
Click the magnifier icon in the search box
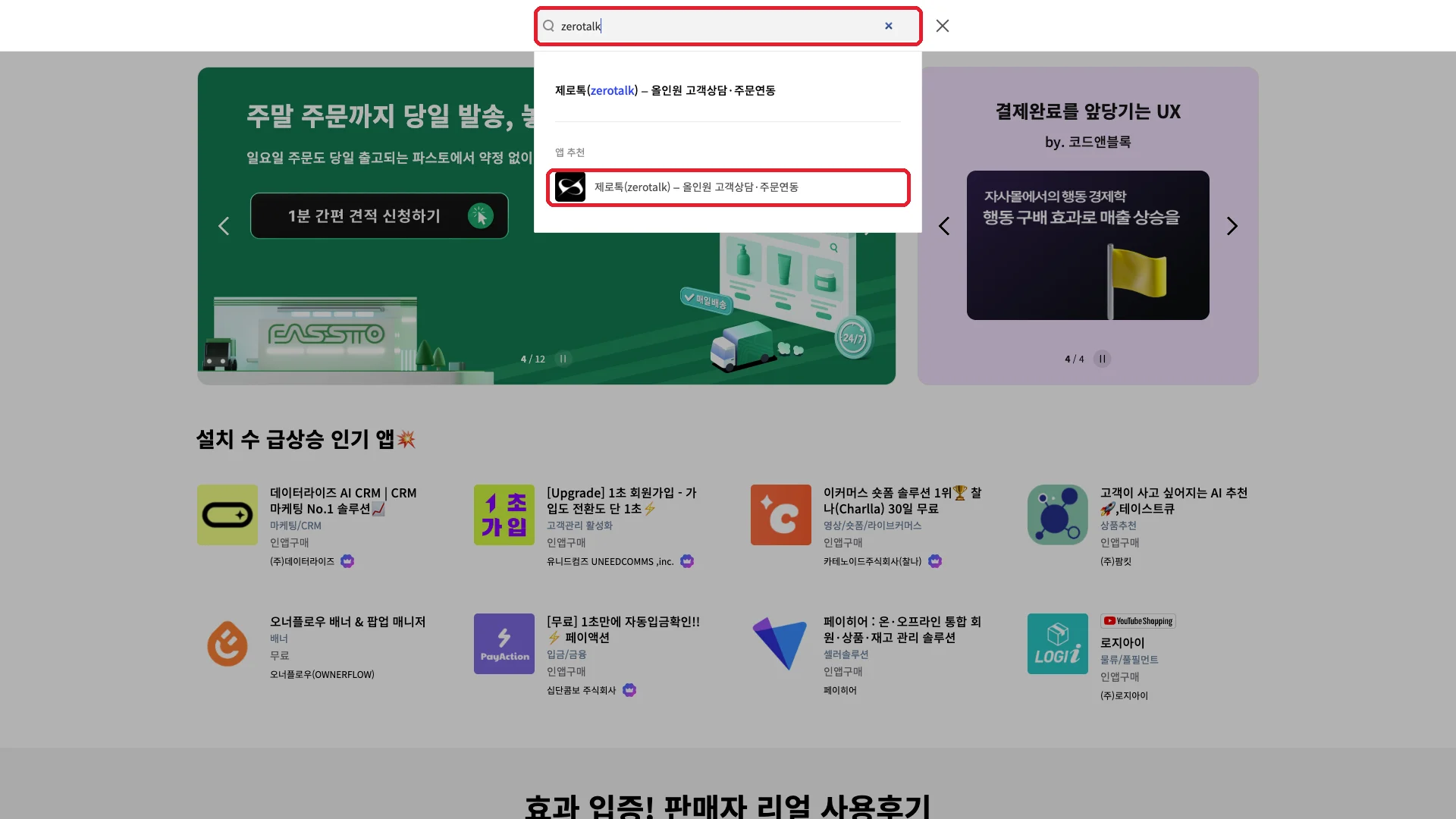tap(548, 26)
